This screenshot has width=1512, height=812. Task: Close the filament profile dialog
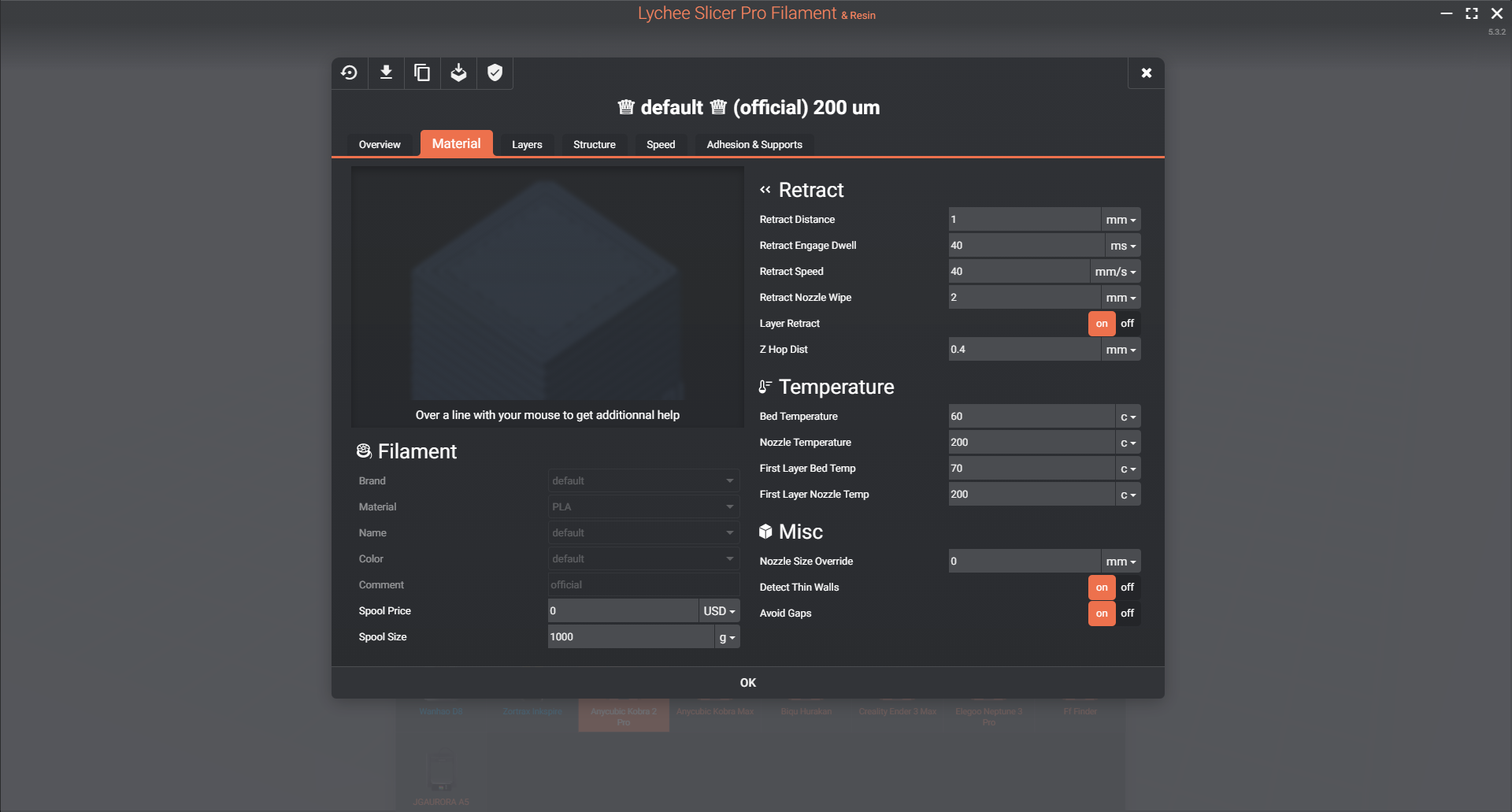pos(1146,72)
